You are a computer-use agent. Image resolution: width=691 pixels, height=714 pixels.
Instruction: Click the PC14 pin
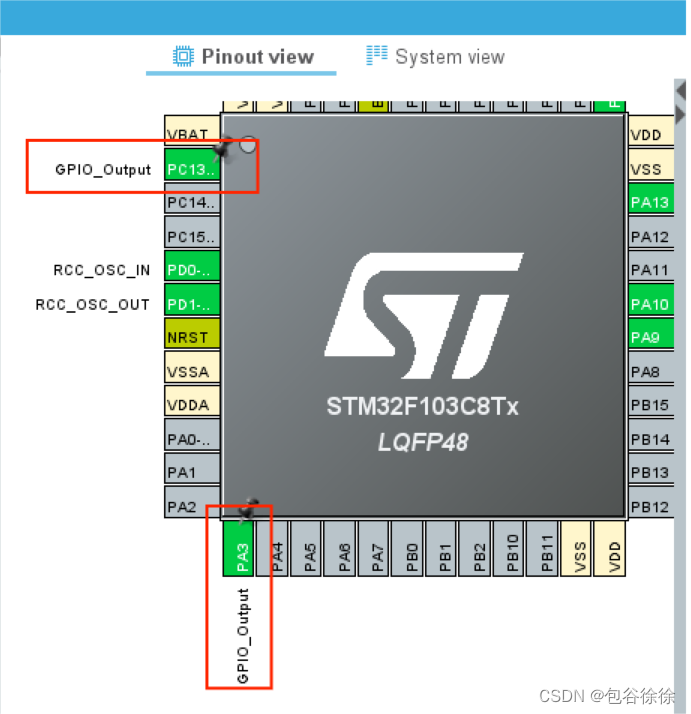(192, 199)
